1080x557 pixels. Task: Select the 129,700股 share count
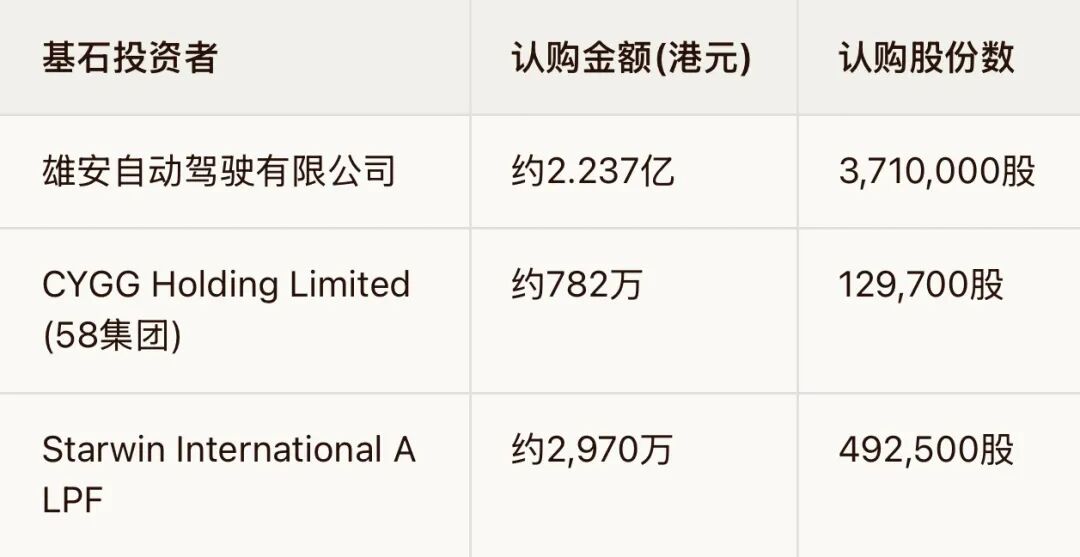(x=921, y=284)
